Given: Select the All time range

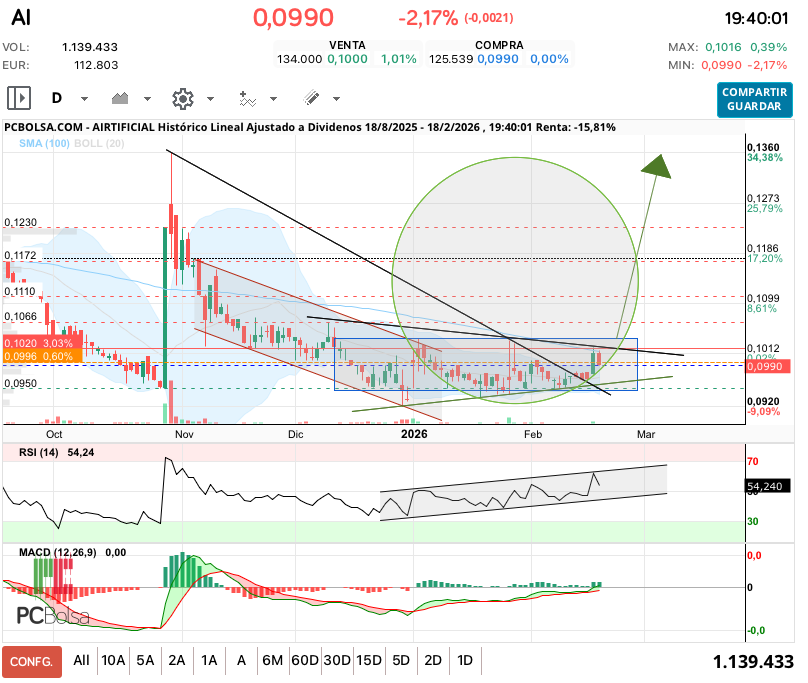Looking at the screenshot, I should click(x=81, y=660).
